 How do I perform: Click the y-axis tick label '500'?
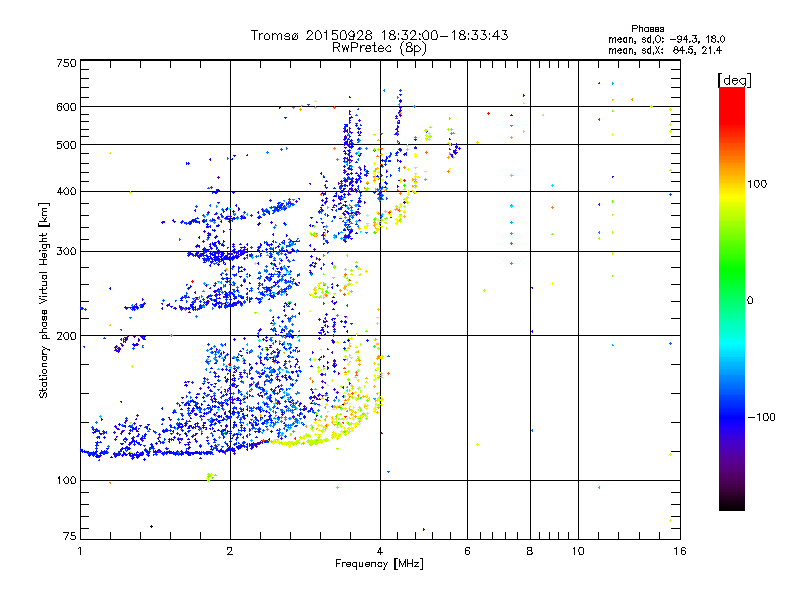click(x=66, y=145)
